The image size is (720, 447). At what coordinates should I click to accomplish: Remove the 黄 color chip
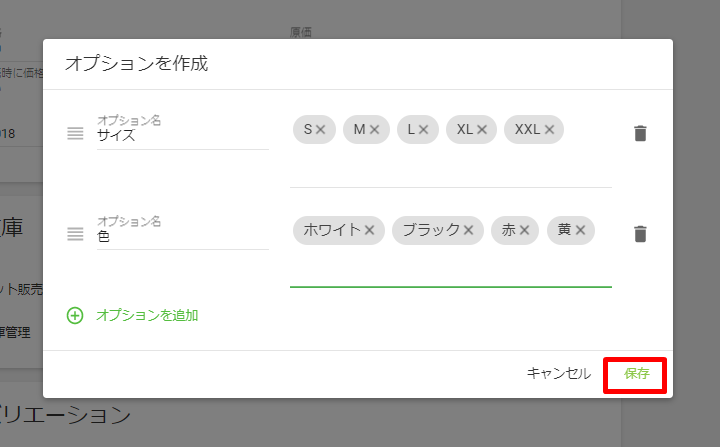point(580,230)
